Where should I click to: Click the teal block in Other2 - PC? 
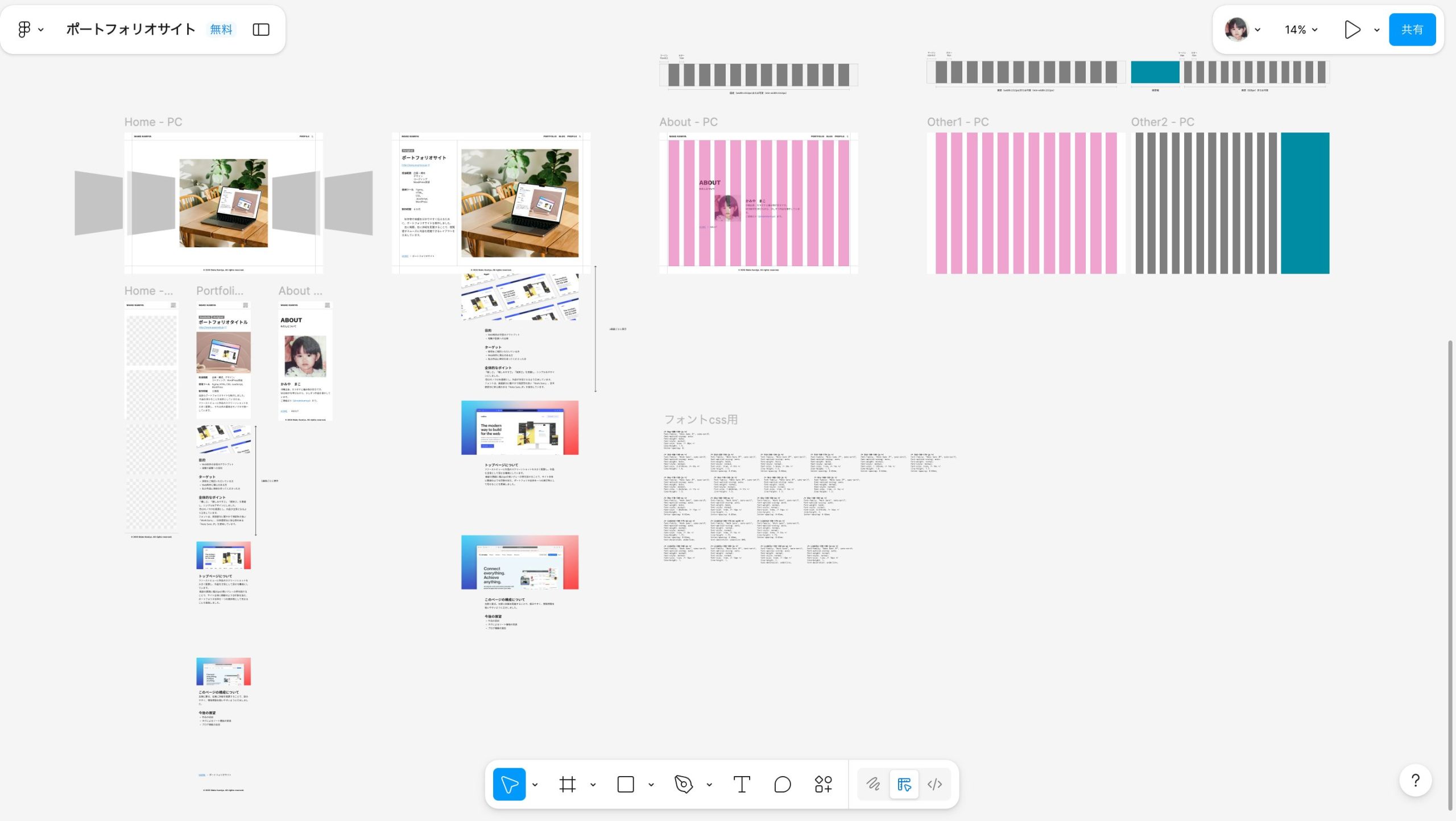click(x=1305, y=203)
